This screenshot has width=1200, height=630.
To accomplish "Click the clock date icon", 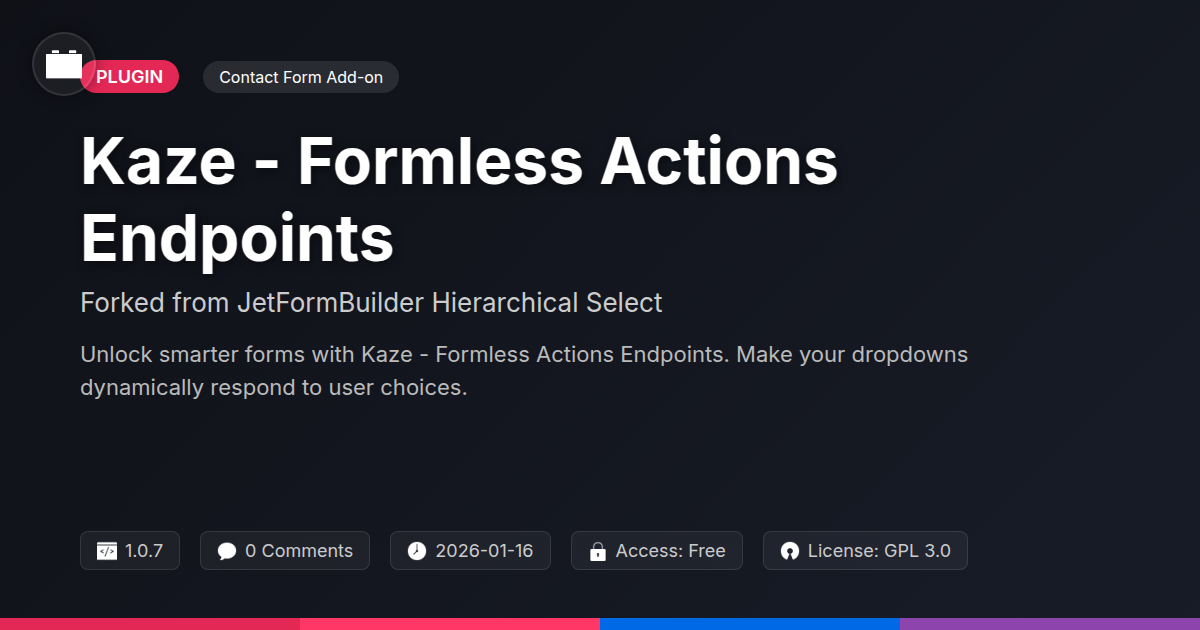I will pos(417,551).
